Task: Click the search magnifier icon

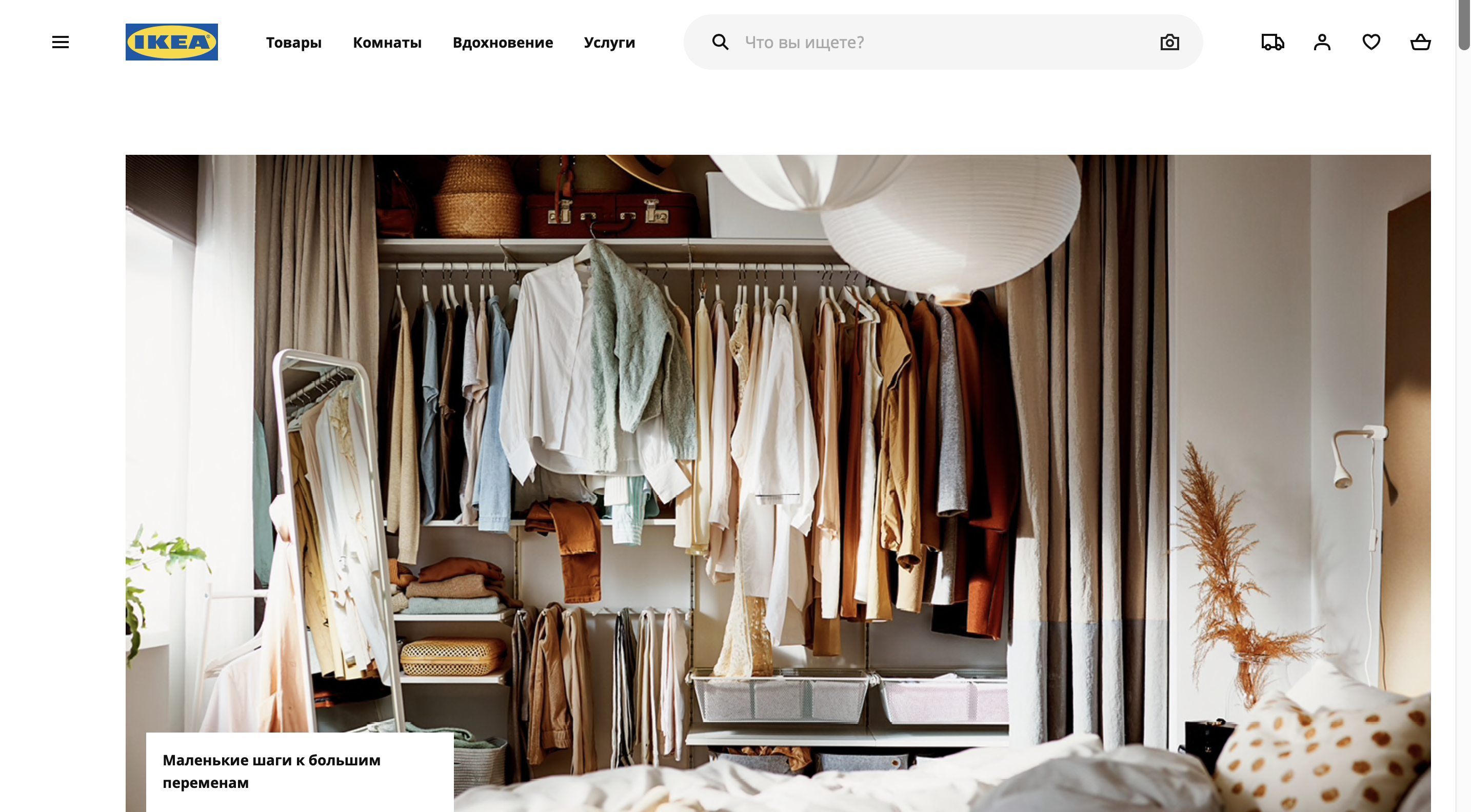Action: click(x=720, y=42)
